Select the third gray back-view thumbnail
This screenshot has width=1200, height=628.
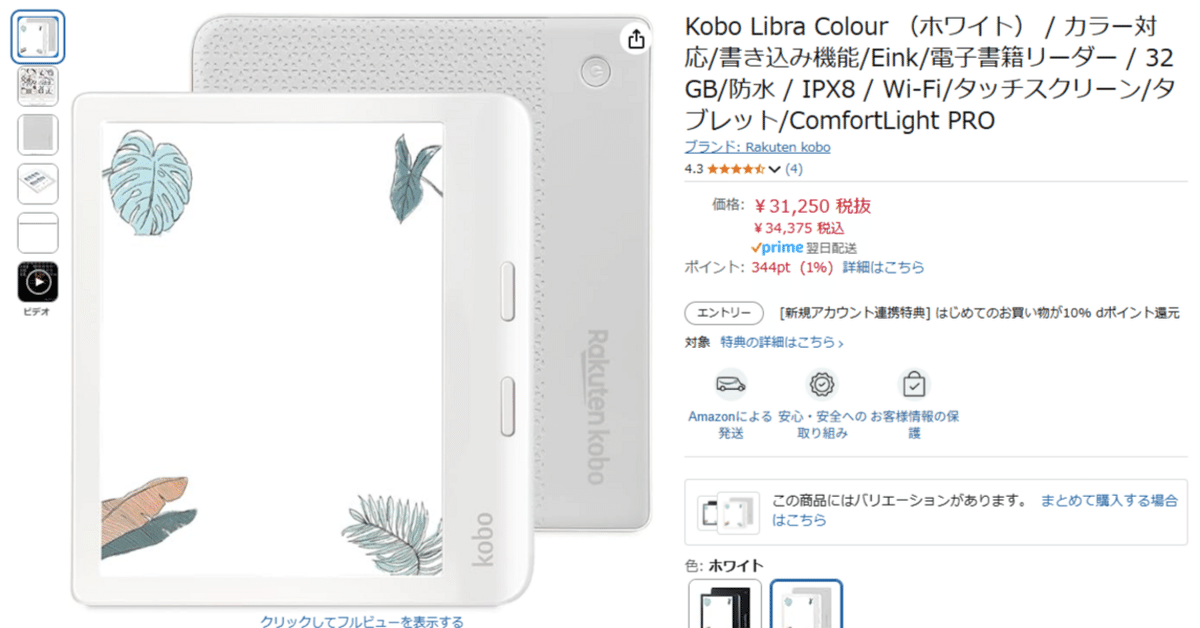click(38, 135)
